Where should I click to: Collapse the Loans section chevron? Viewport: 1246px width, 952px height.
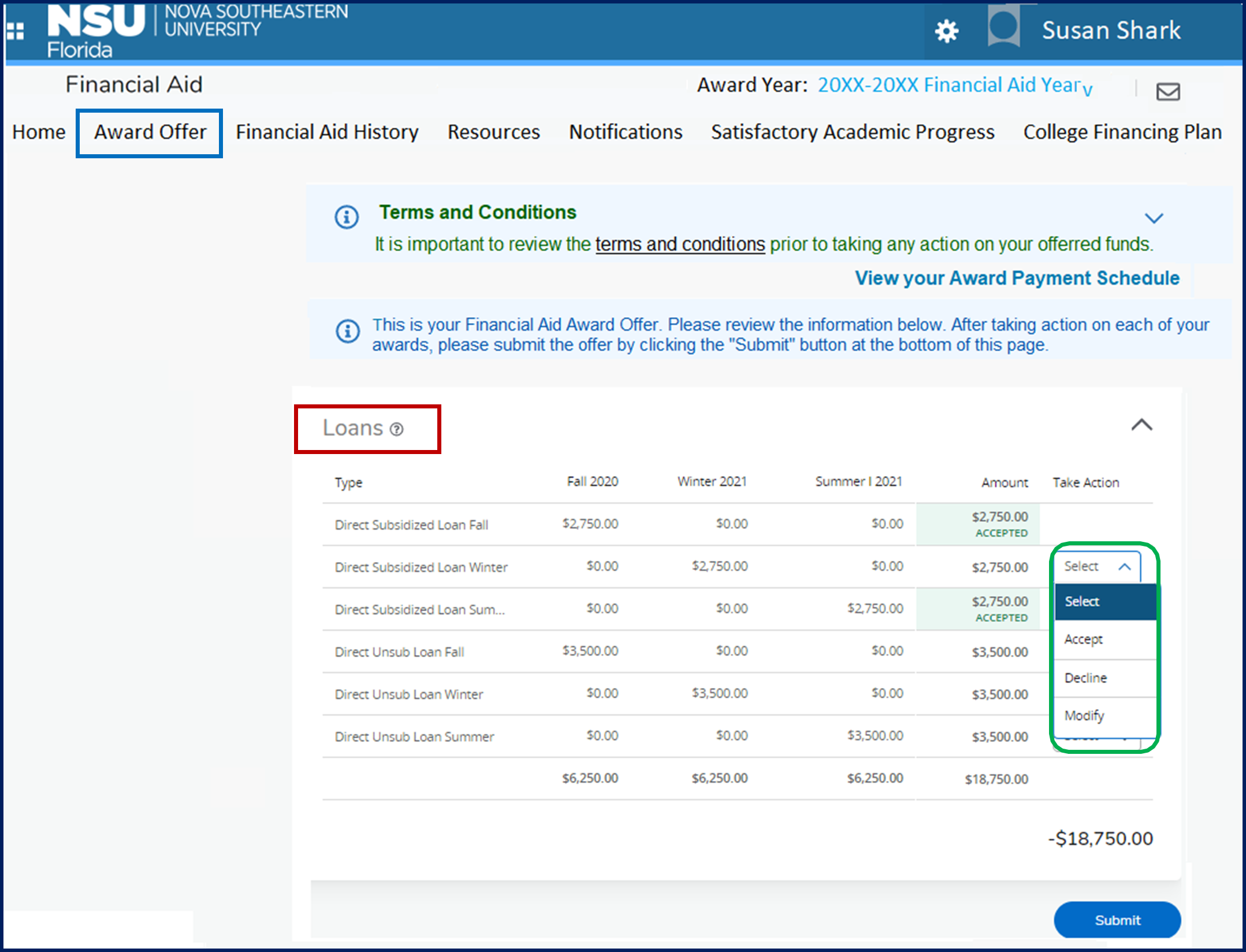(x=1141, y=425)
